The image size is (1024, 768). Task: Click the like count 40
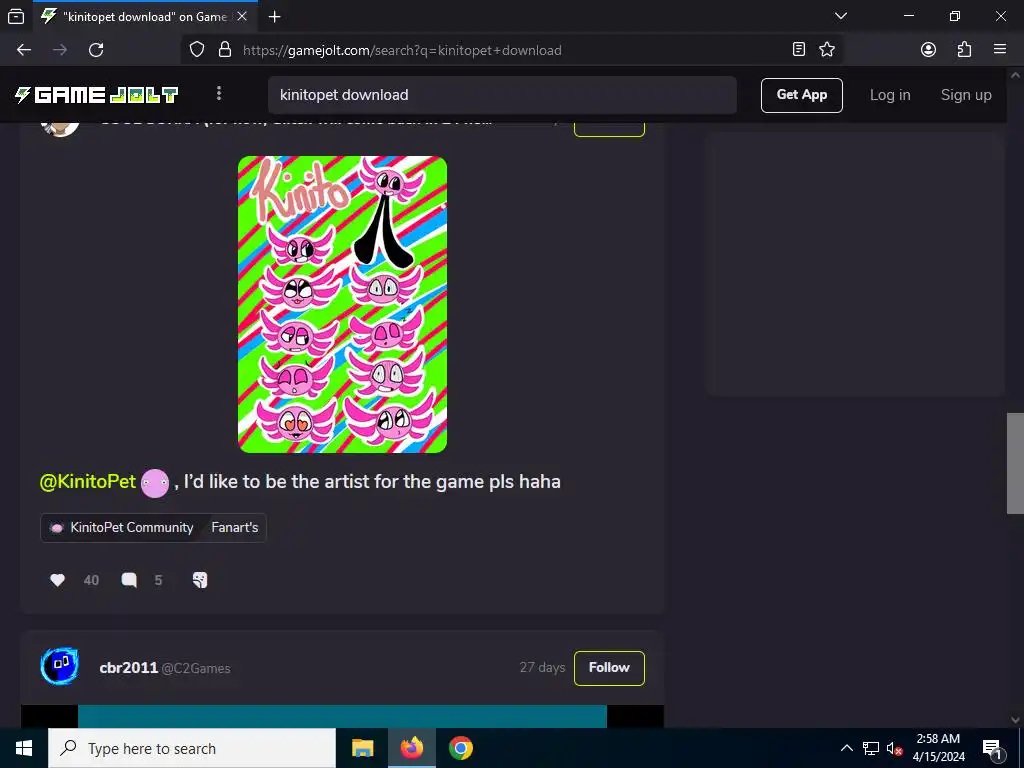pyautogui.click(x=91, y=581)
